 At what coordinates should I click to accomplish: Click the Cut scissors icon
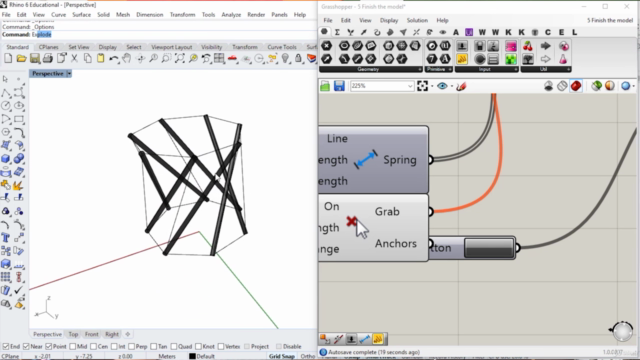(x=74, y=59)
